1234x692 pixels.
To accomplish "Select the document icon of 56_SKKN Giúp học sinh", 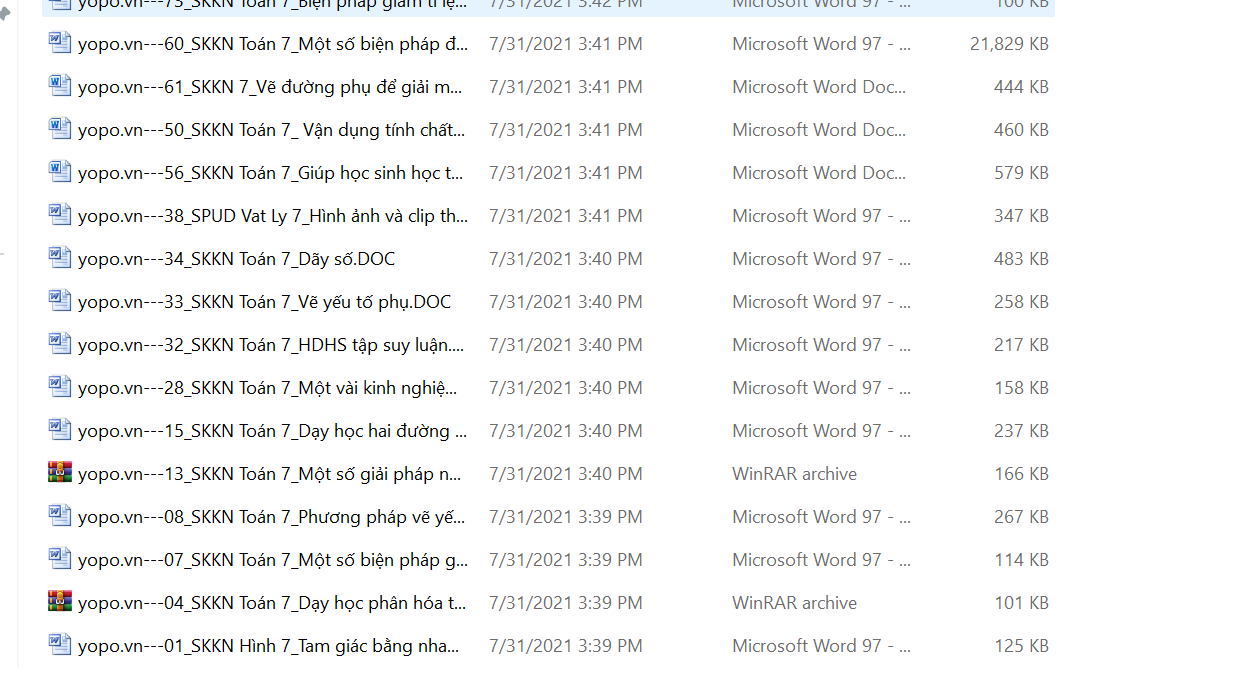I will point(60,172).
